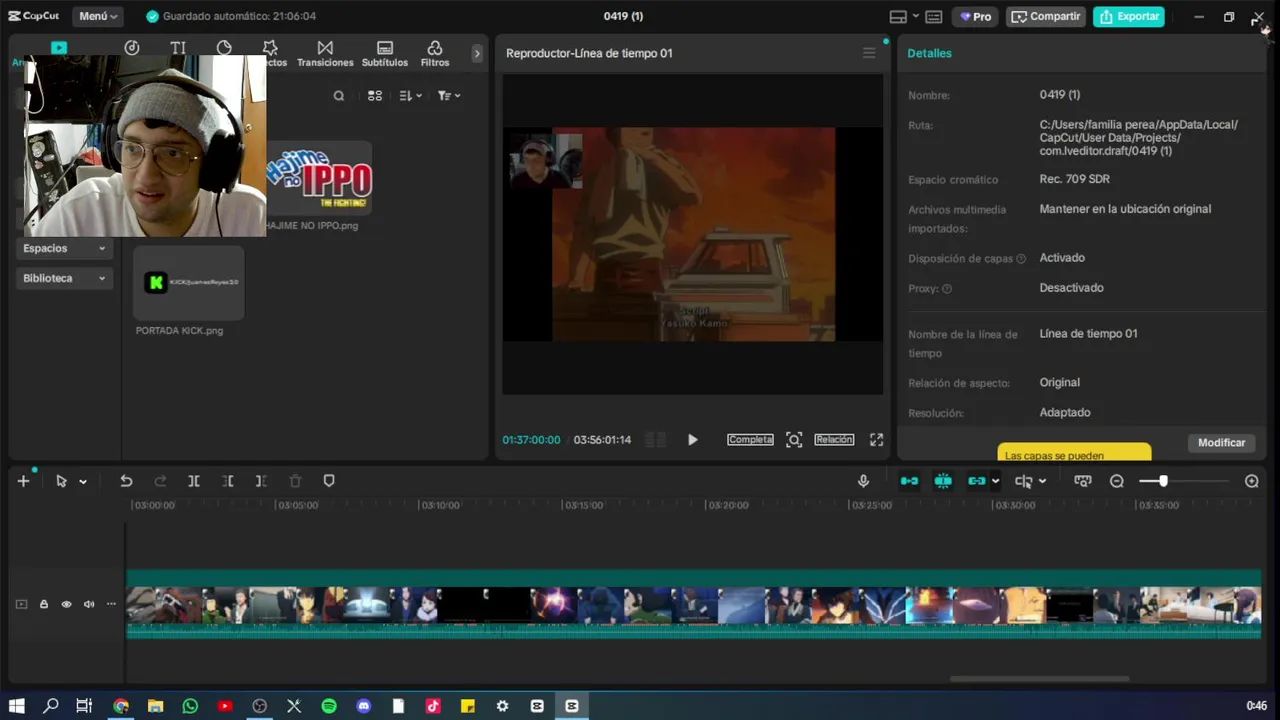The image size is (1280, 720).
Task: Click the Relación aspect ratio button
Action: [834, 440]
